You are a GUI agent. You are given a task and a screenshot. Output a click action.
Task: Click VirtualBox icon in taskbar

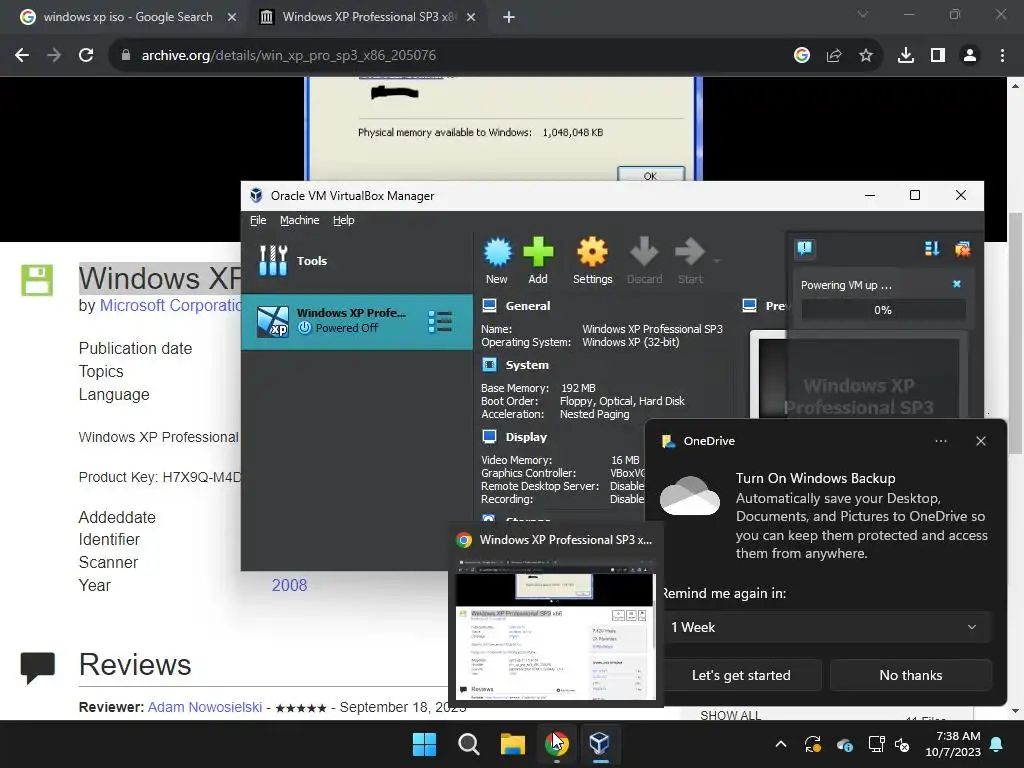[x=600, y=744]
